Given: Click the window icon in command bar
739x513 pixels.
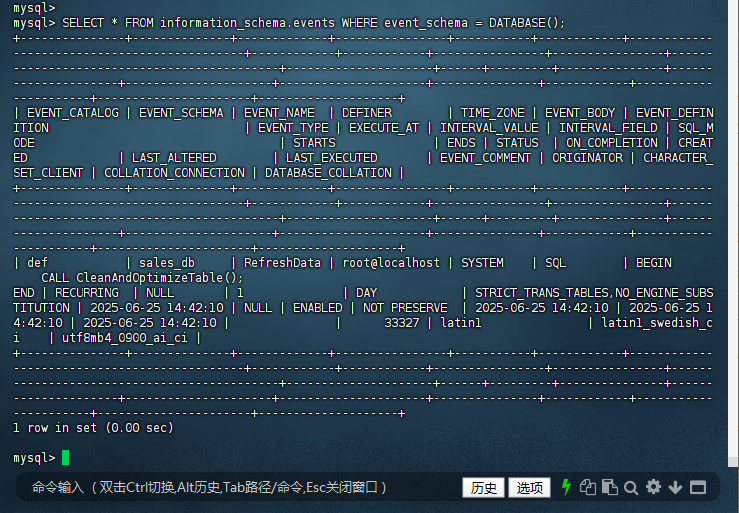Looking at the screenshot, I should (x=698, y=487).
